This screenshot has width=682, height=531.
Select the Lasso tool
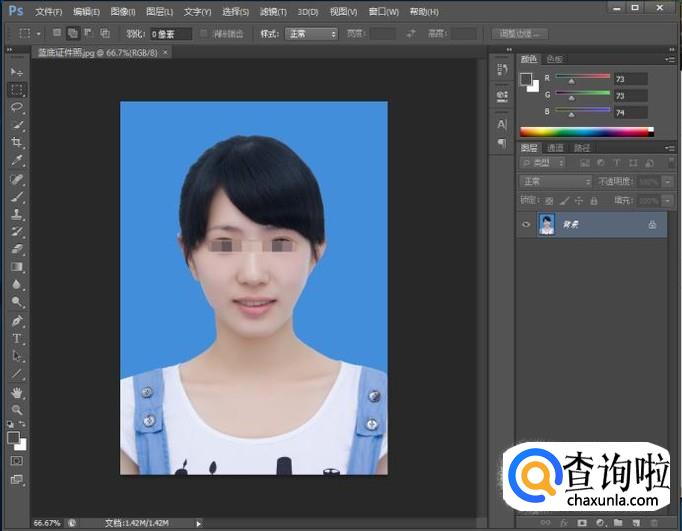(17, 107)
